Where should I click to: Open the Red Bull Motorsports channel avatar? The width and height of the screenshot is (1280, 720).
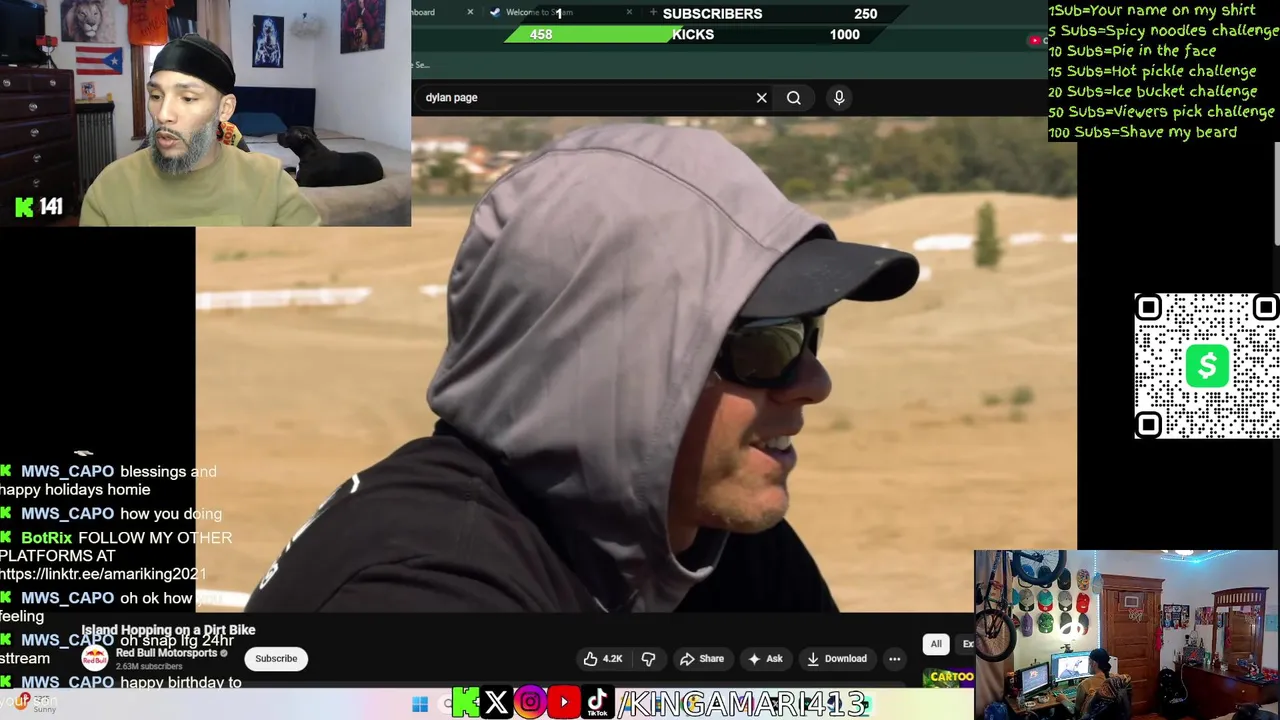click(x=94, y=658)
